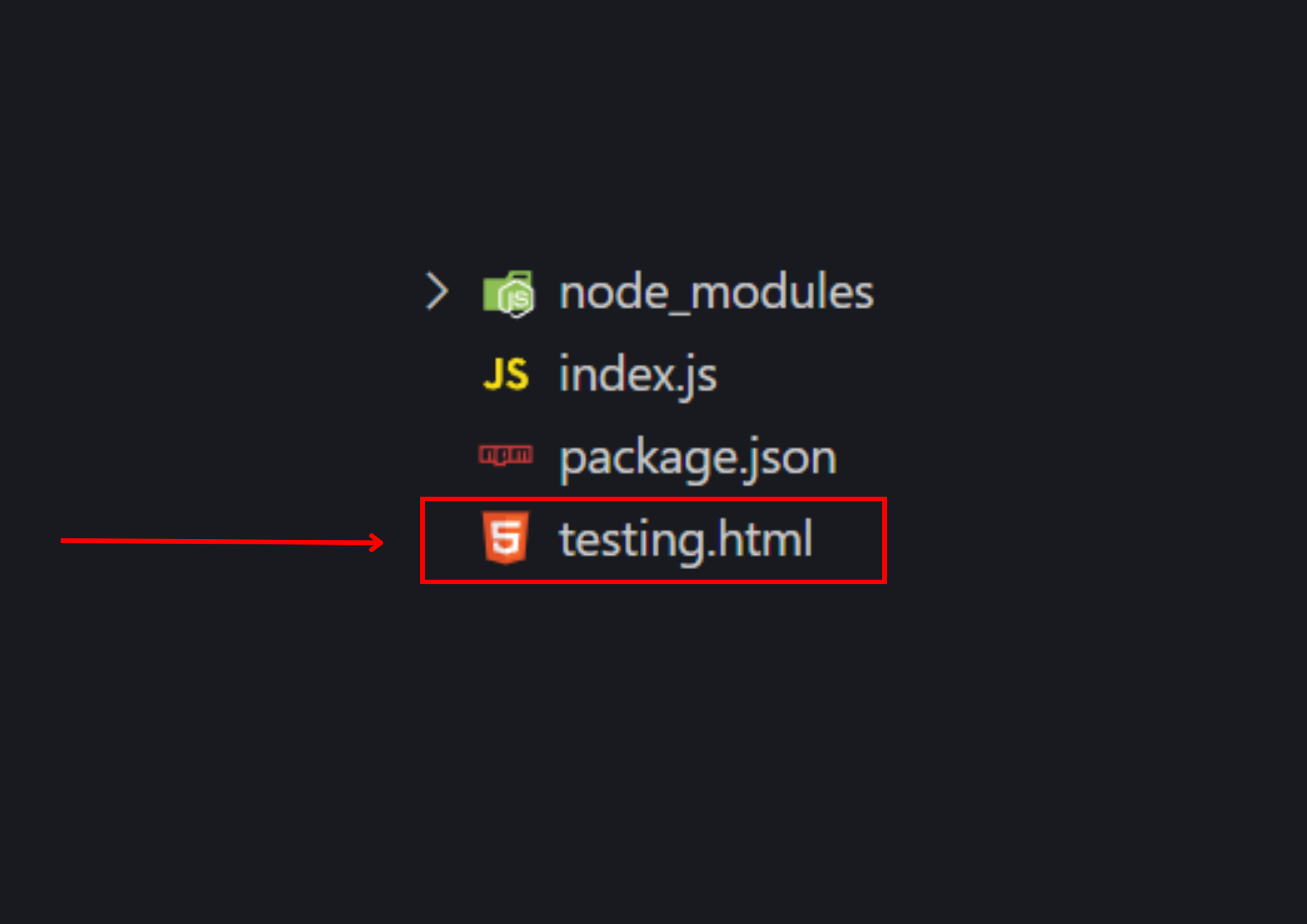
Task: Select the node_modules folder name
Action: [716, 292]
